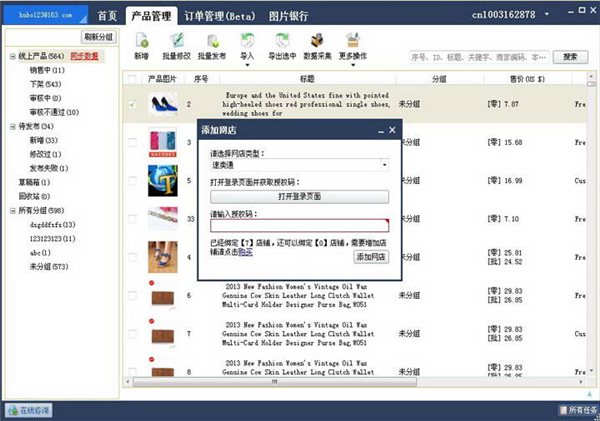Select 发布失败 (1) in the tree
Image resolution: width=600 pixels, height=421 pixels.
49,168
